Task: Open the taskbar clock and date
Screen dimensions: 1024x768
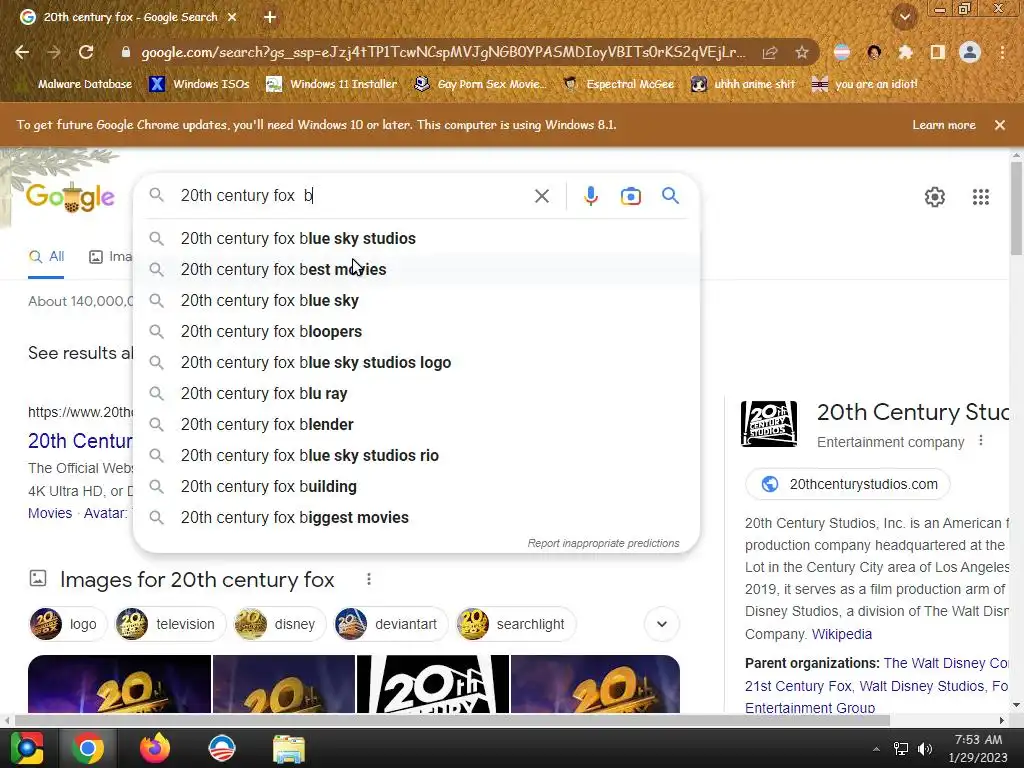Action: (978, 748)
